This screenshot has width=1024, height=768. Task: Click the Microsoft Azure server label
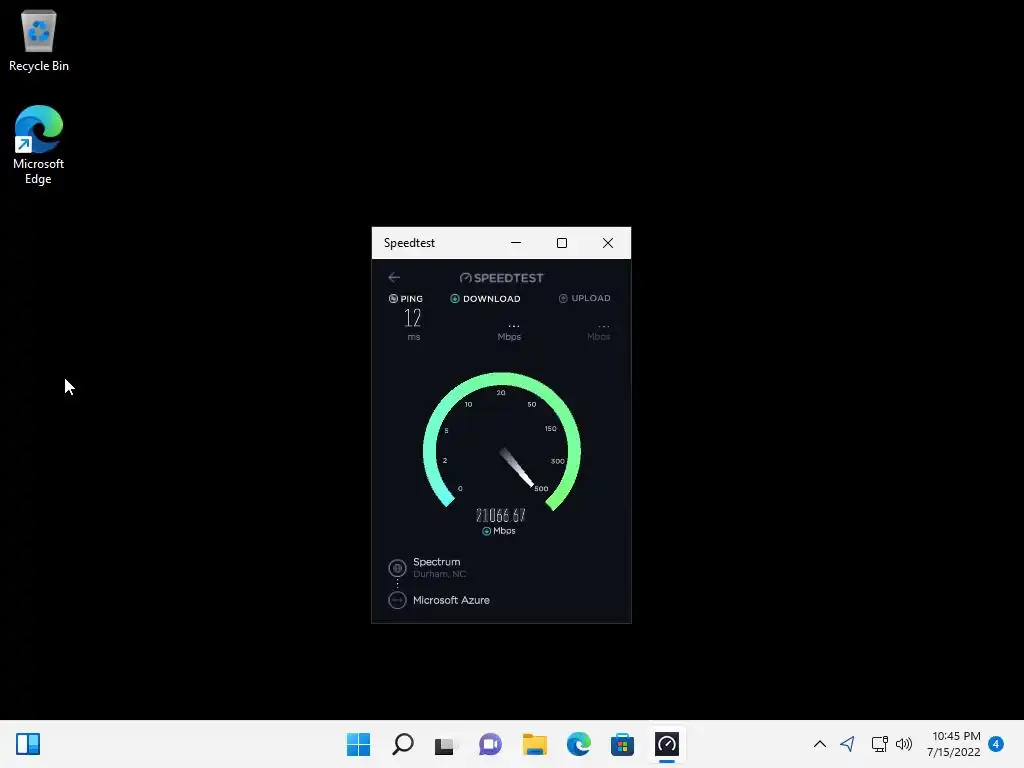click(451, 600)
